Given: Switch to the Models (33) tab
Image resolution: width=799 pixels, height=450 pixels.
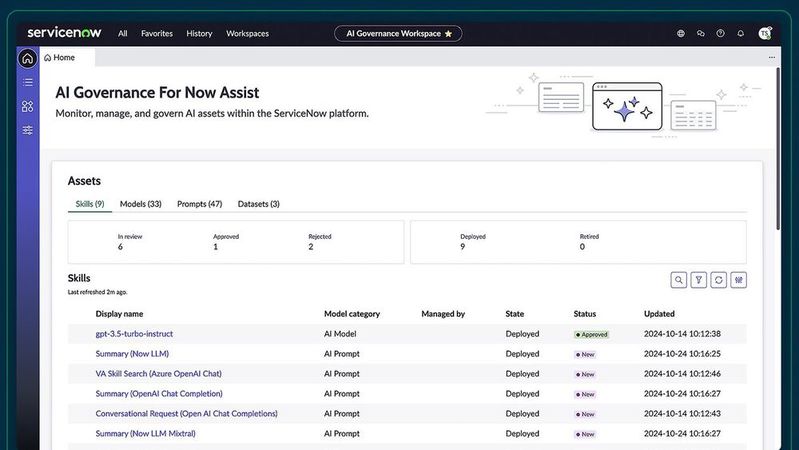Looking at the screenshot, I should (x=141, y=204).
